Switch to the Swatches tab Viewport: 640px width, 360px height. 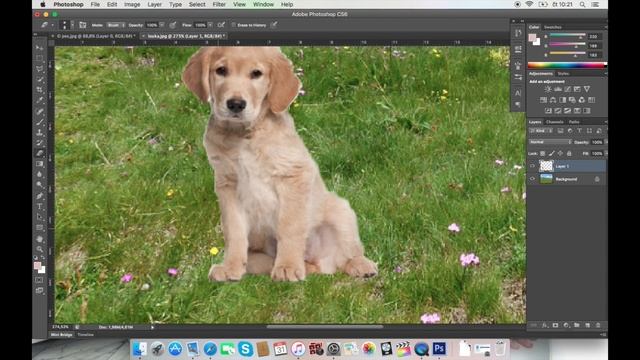point(553,27)
